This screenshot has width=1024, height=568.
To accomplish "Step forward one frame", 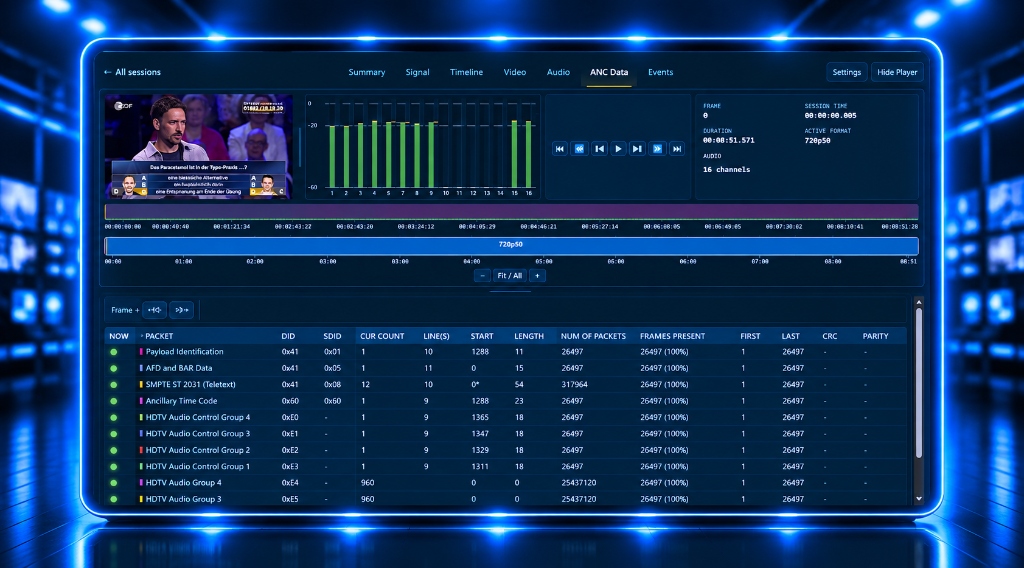I will [637, 149].
